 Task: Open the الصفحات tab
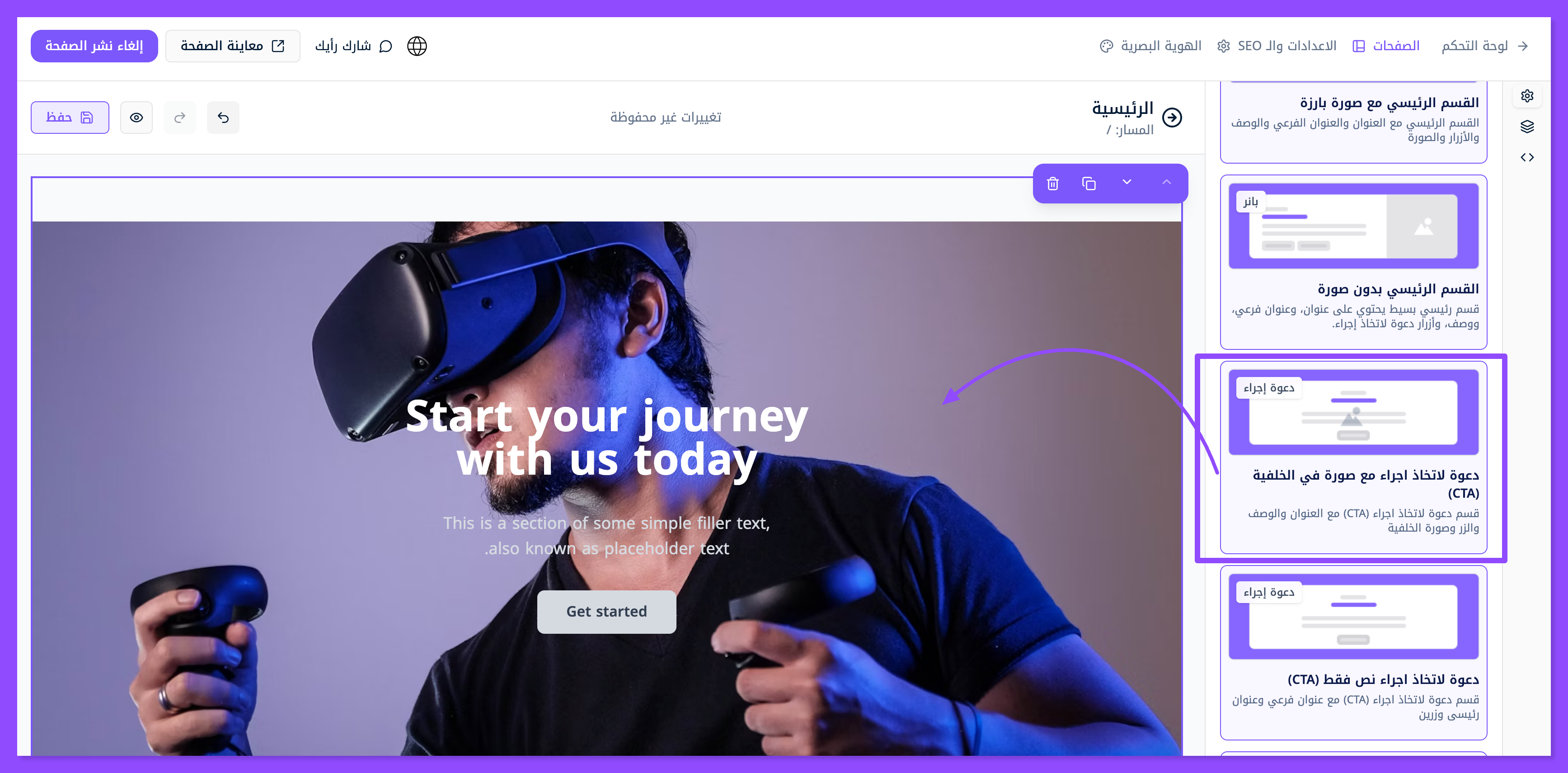[x=1386, y=46]
